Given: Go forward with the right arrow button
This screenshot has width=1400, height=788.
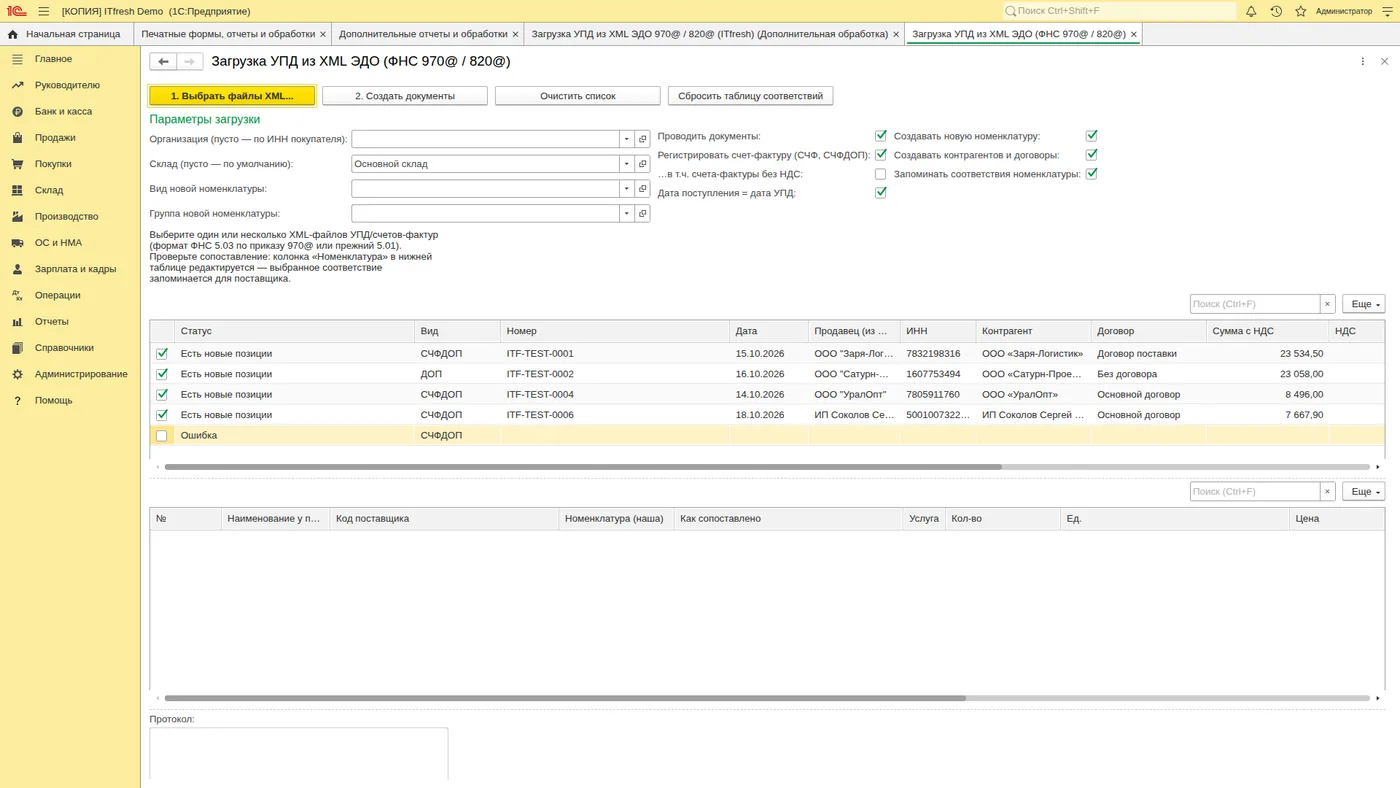Looking at the screenshot, I should tap(190, 61).
